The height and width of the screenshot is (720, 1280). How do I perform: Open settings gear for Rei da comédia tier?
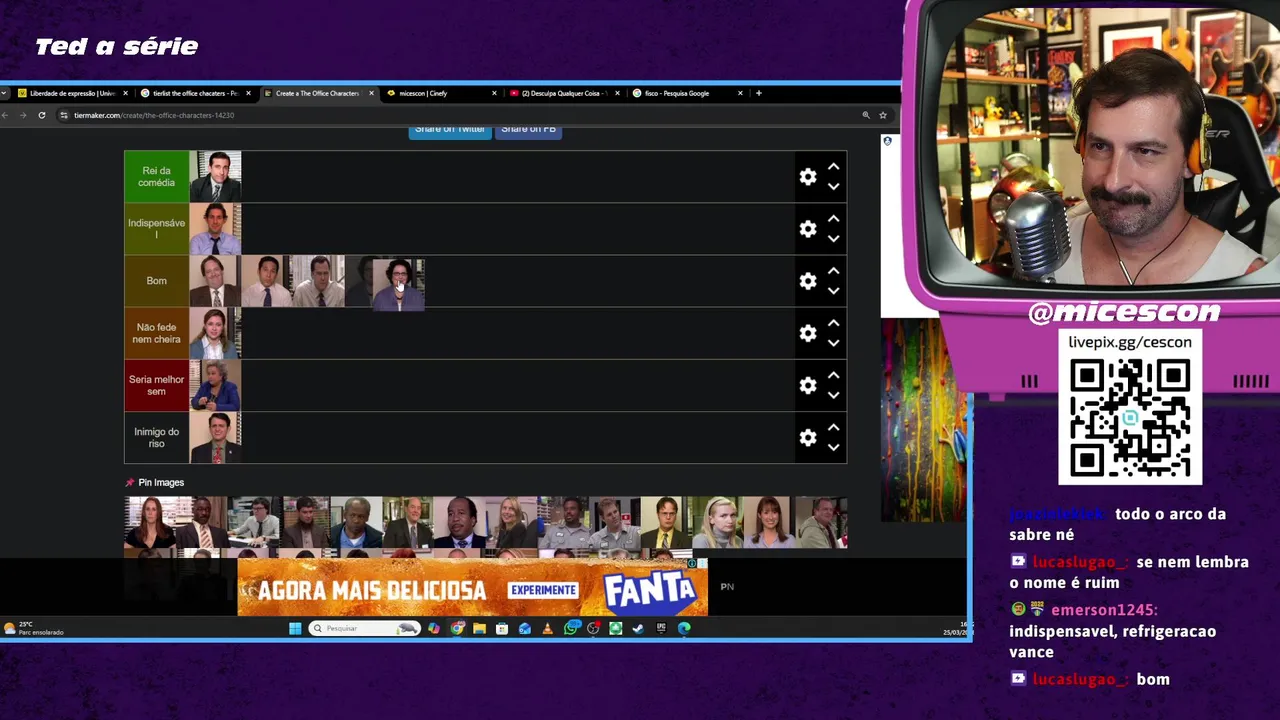click(808, 177)
